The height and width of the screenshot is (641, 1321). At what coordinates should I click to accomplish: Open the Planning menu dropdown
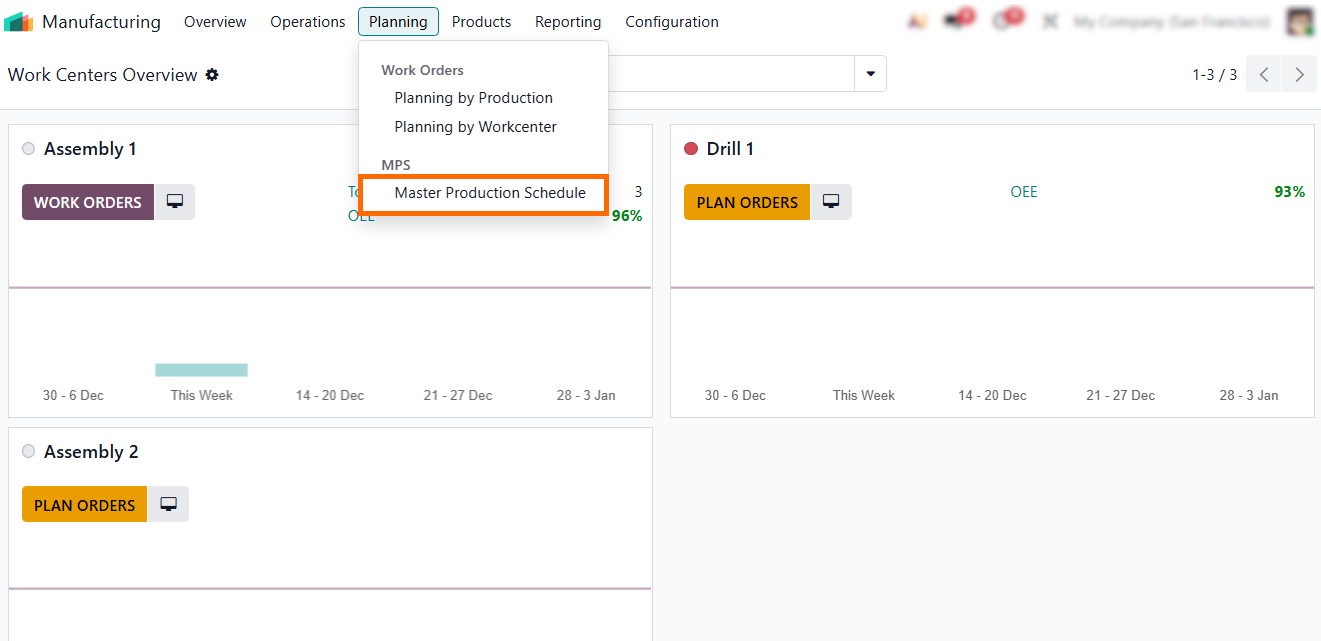398,21
